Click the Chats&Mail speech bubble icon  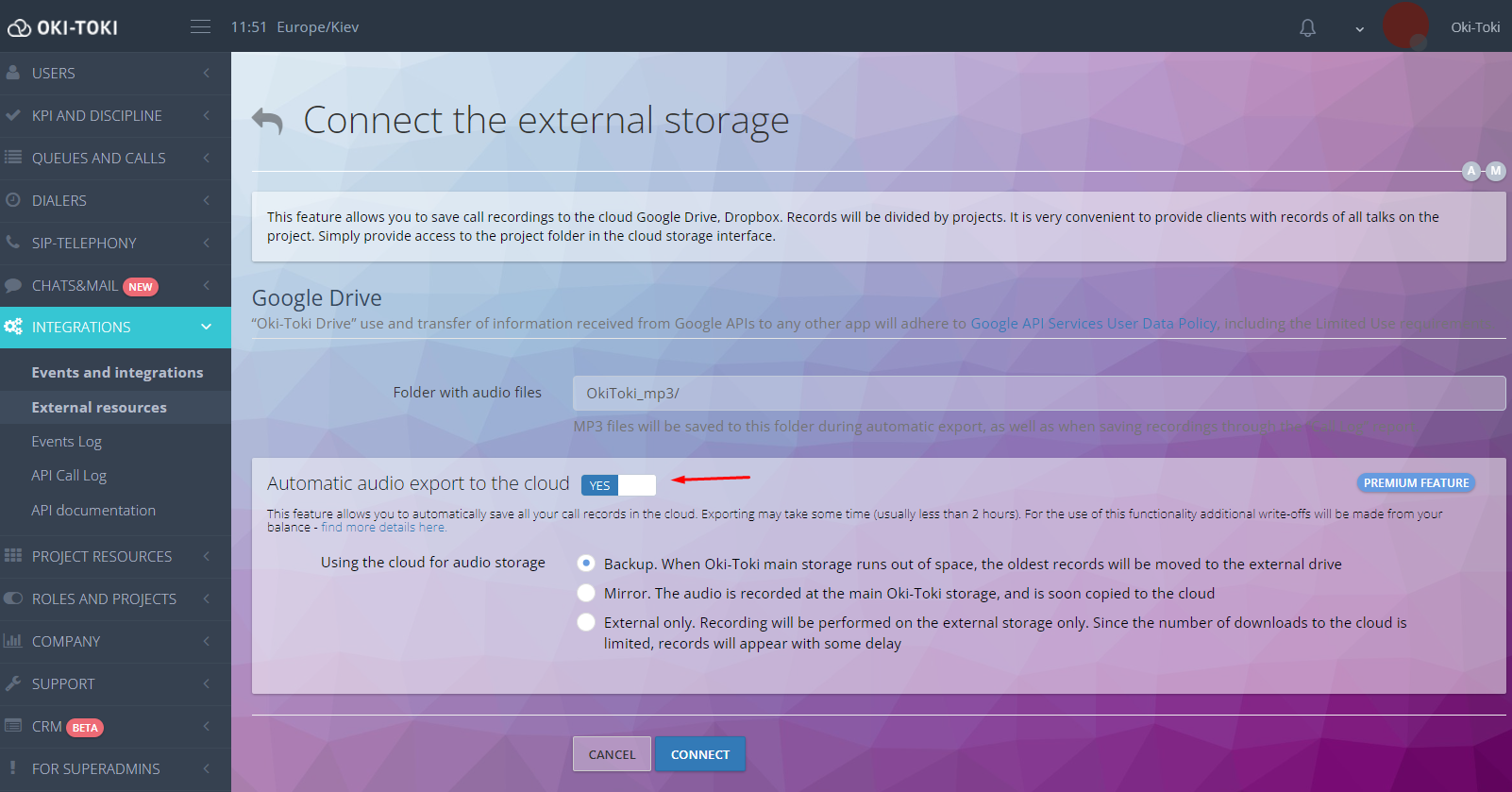(x=13, y=285)
